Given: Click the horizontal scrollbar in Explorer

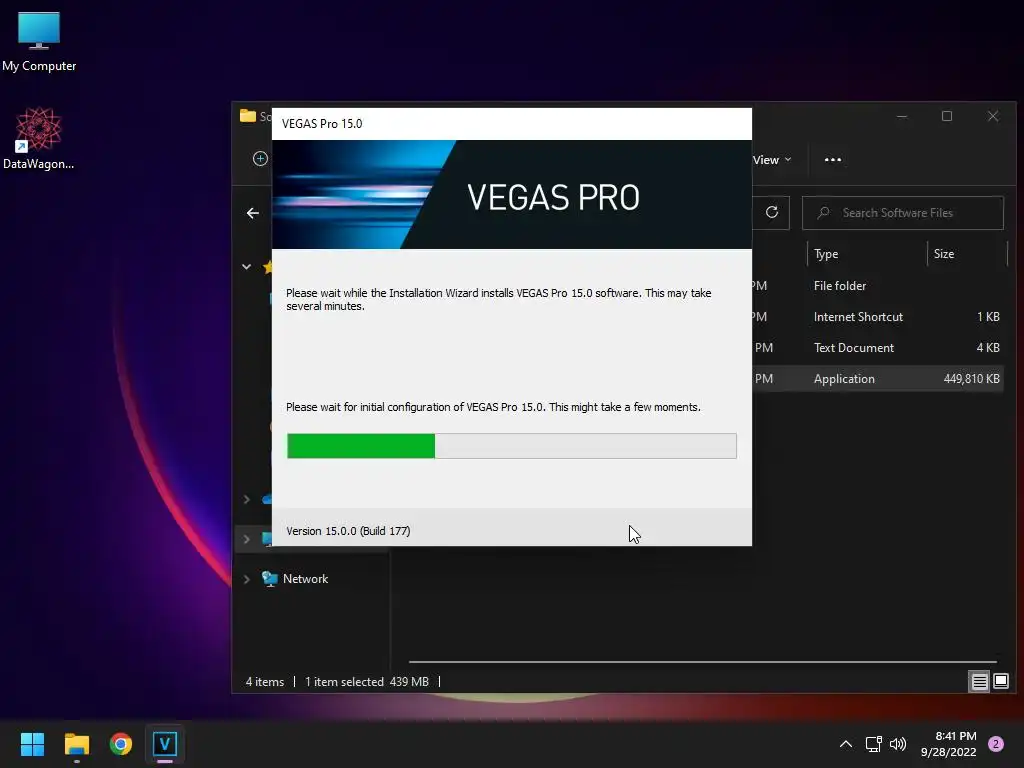Looking at the screenshot, I should (x=703, y=662).
